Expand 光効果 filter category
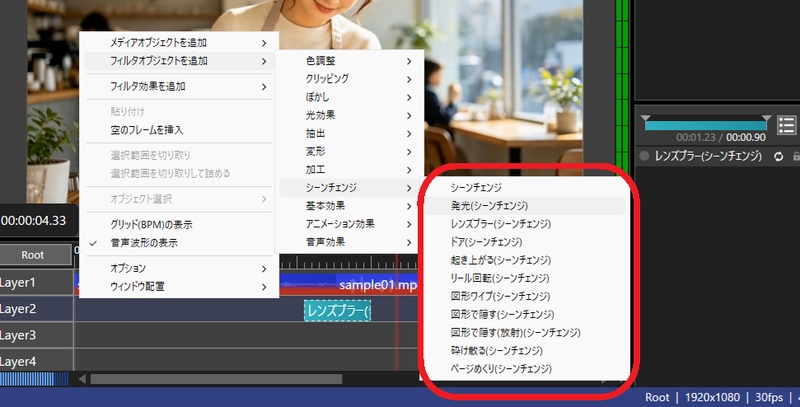The width and height of the screenshot is (800, 407). tap(349, 116)
